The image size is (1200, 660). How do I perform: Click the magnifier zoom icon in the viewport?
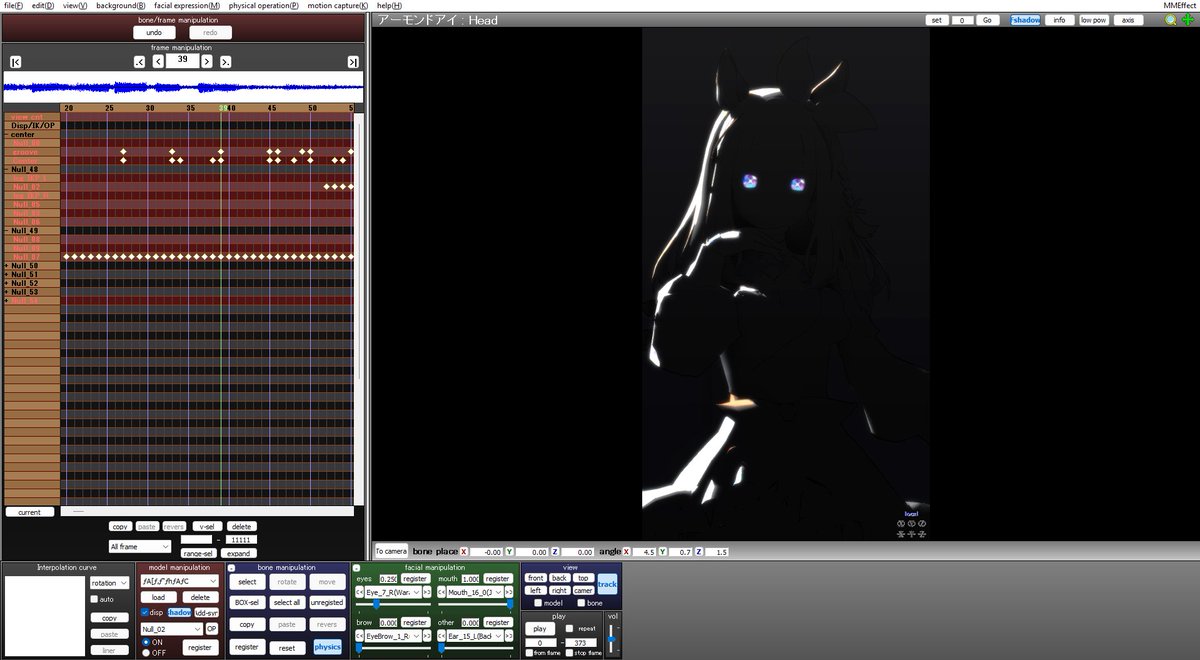pyautogui.click(x=1170, y=19)
